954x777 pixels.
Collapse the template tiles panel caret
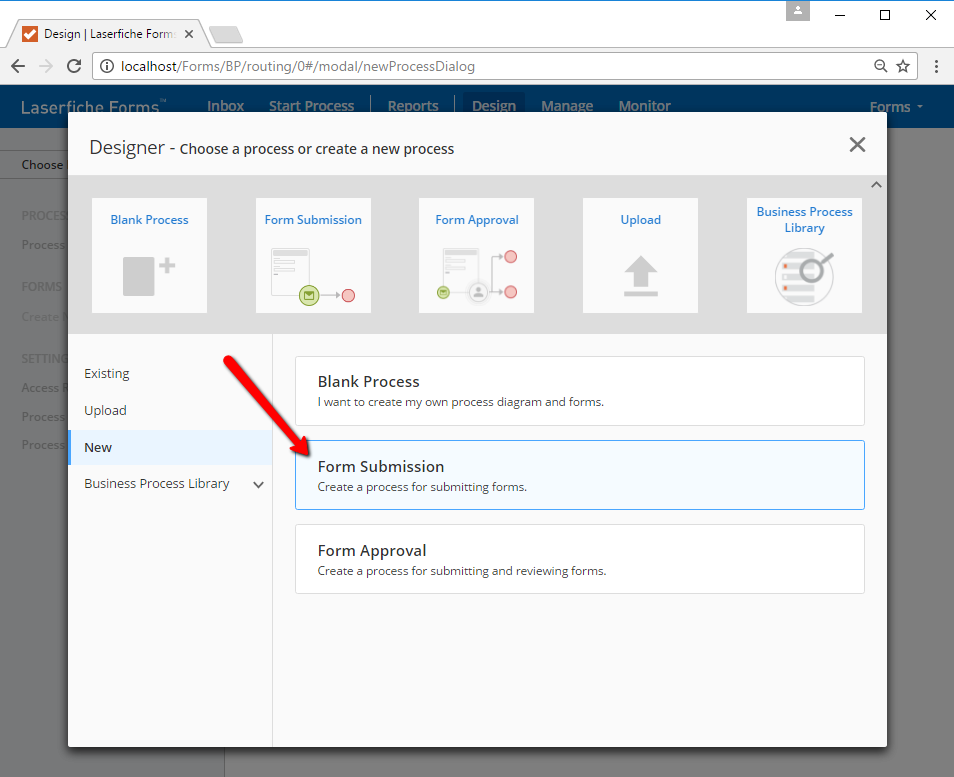click(x=876, y=185)
